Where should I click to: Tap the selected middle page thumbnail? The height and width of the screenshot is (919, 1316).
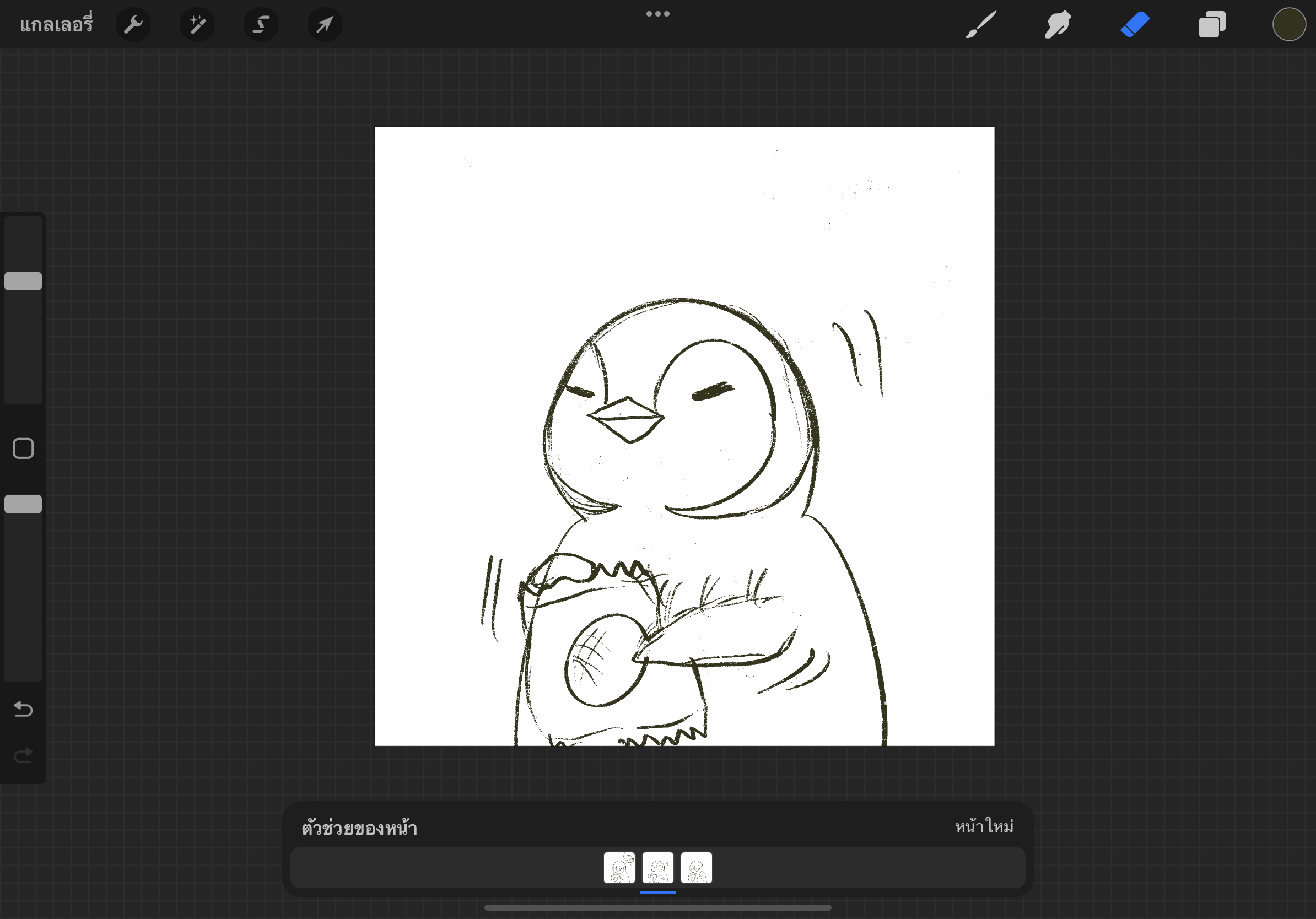coord(657,868)
